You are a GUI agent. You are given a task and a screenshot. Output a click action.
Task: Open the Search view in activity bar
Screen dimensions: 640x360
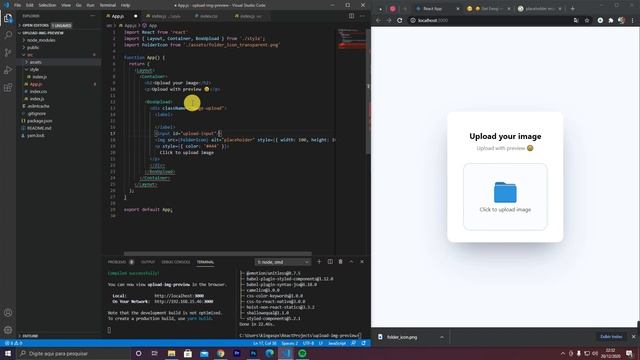click(8, 35)
